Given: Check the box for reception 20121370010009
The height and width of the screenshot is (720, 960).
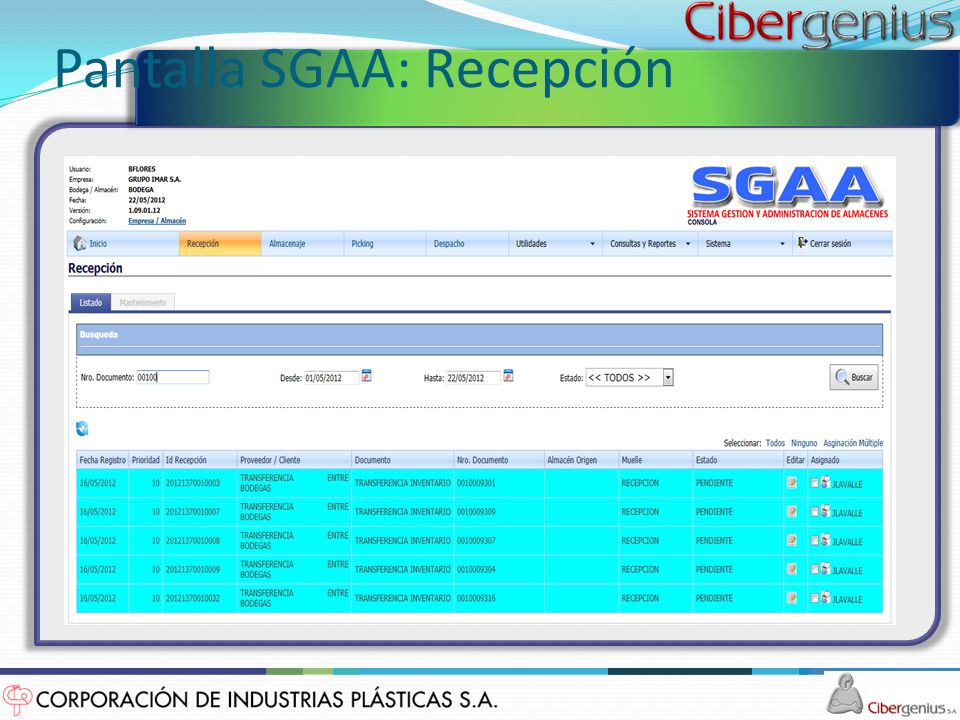Looking at the screenshot, I should point(814,569).
